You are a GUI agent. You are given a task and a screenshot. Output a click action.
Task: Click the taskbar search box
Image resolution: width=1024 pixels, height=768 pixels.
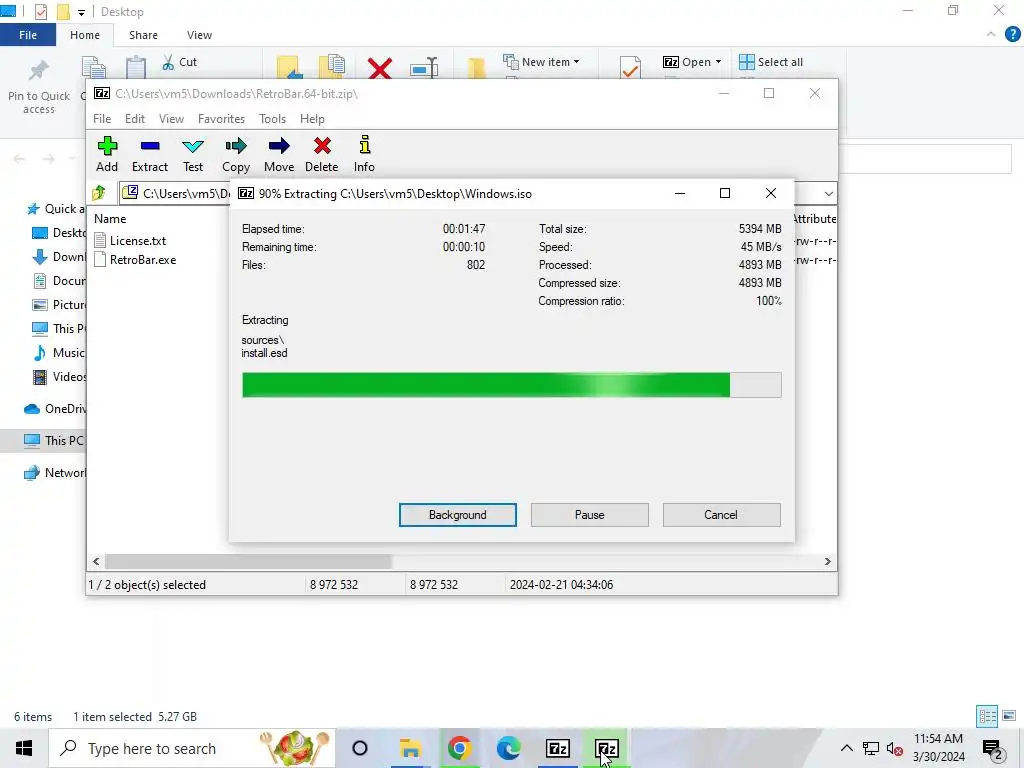(192, 748)
